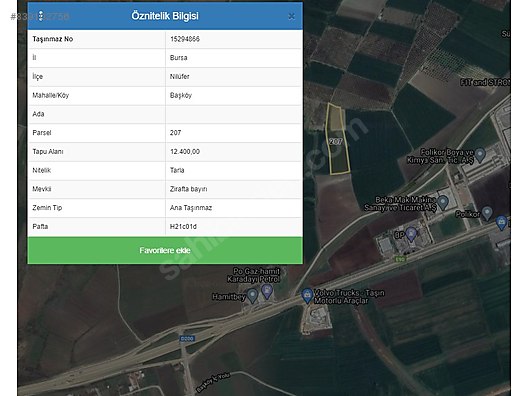Click the Hamitbey location pin
The width and height of the screenshot is (528, 396).
(x=252, y=296)
